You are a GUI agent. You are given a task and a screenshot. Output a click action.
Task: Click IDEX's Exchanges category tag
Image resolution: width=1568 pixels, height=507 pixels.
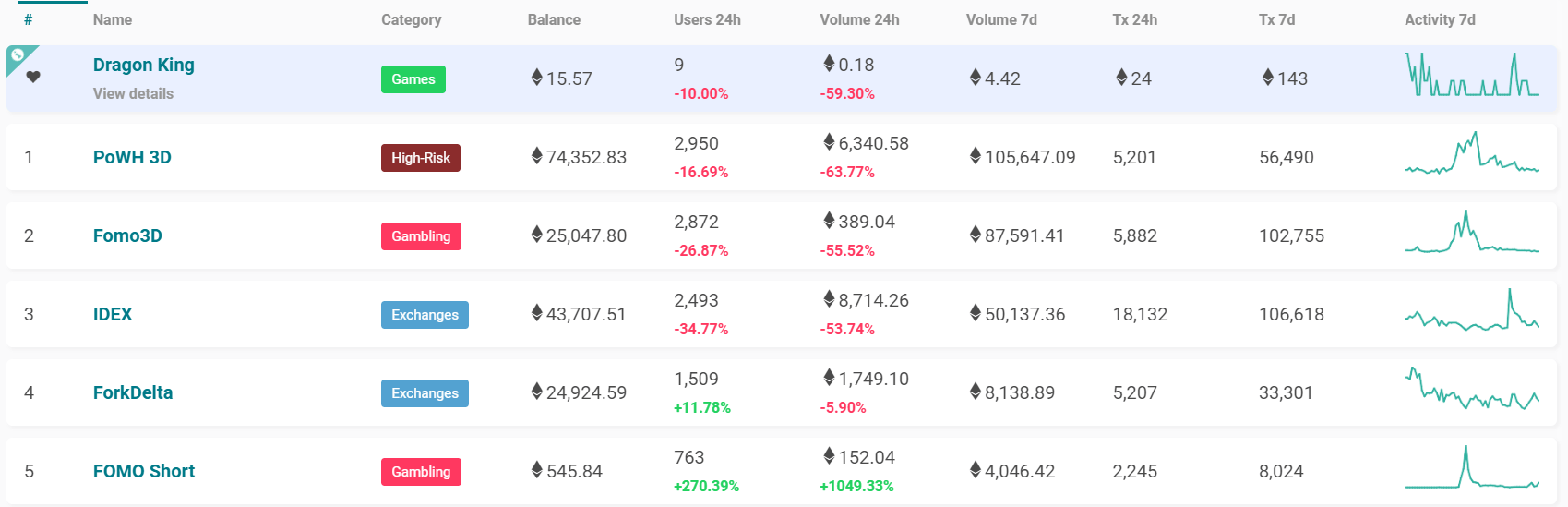click(425, 315)
